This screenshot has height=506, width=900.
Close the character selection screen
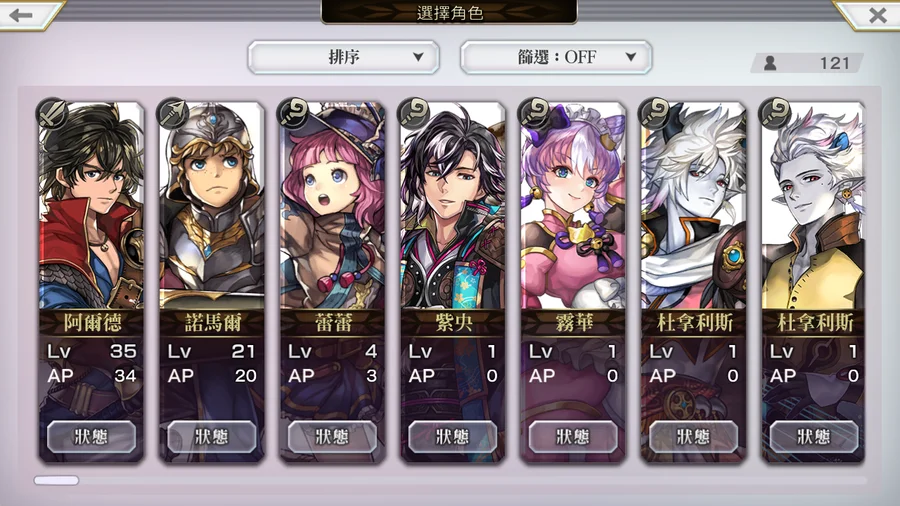click(x=877, y=15)
